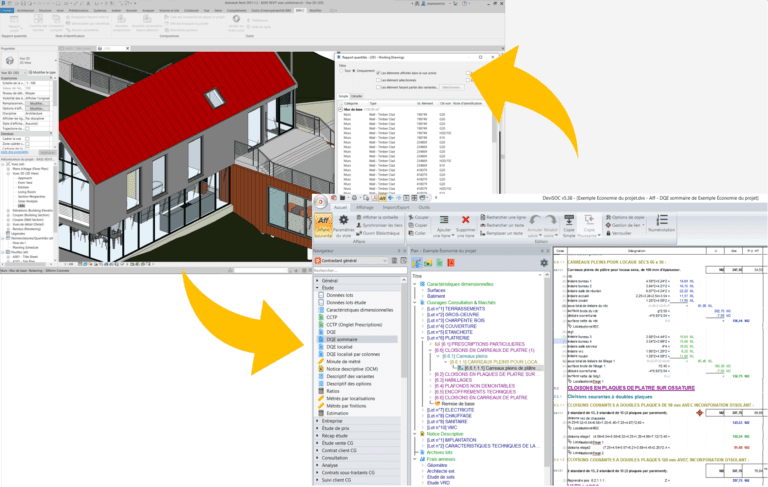Select [Lot n°4] COUVERTURE in Plan tree
The height and width of the screenshot is (487, 768).
coord(451,326)
